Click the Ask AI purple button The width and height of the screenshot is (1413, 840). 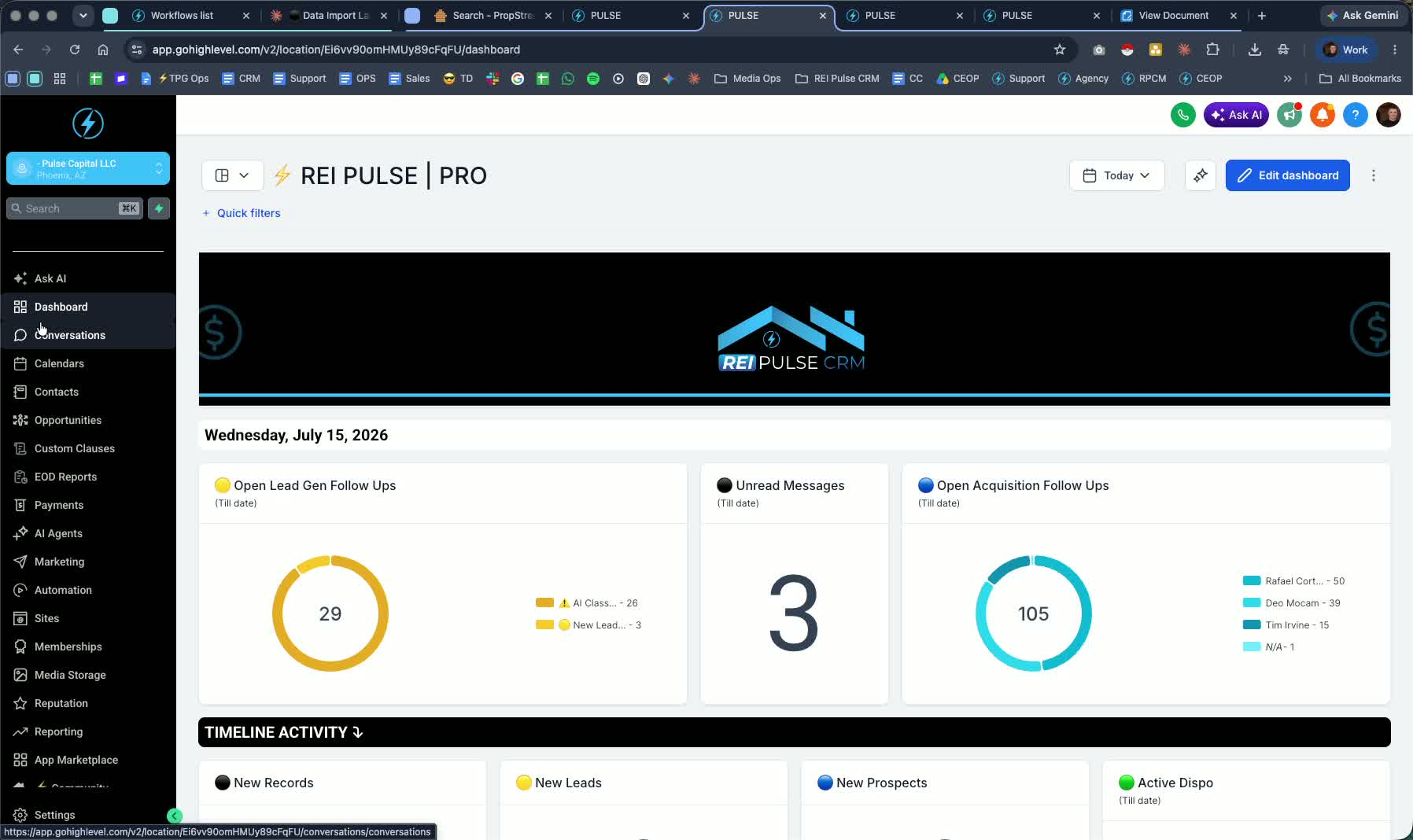1236,115
